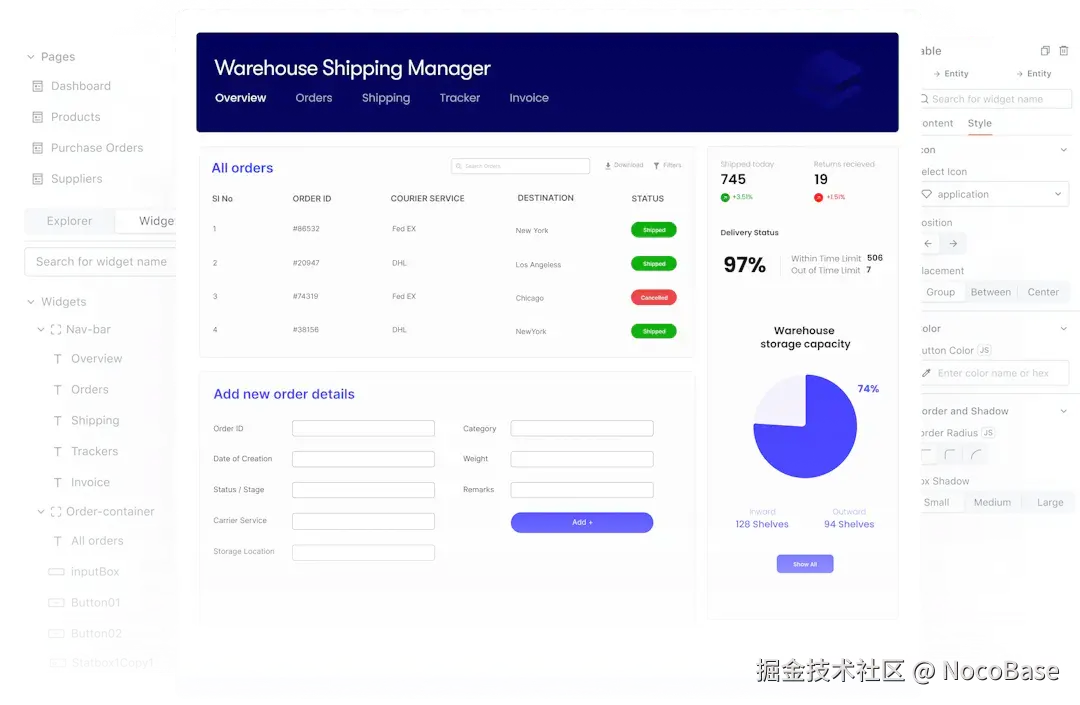Collapse the Pages section
The width and height of the screenshot is (1080, 705).
pos(30,57)
